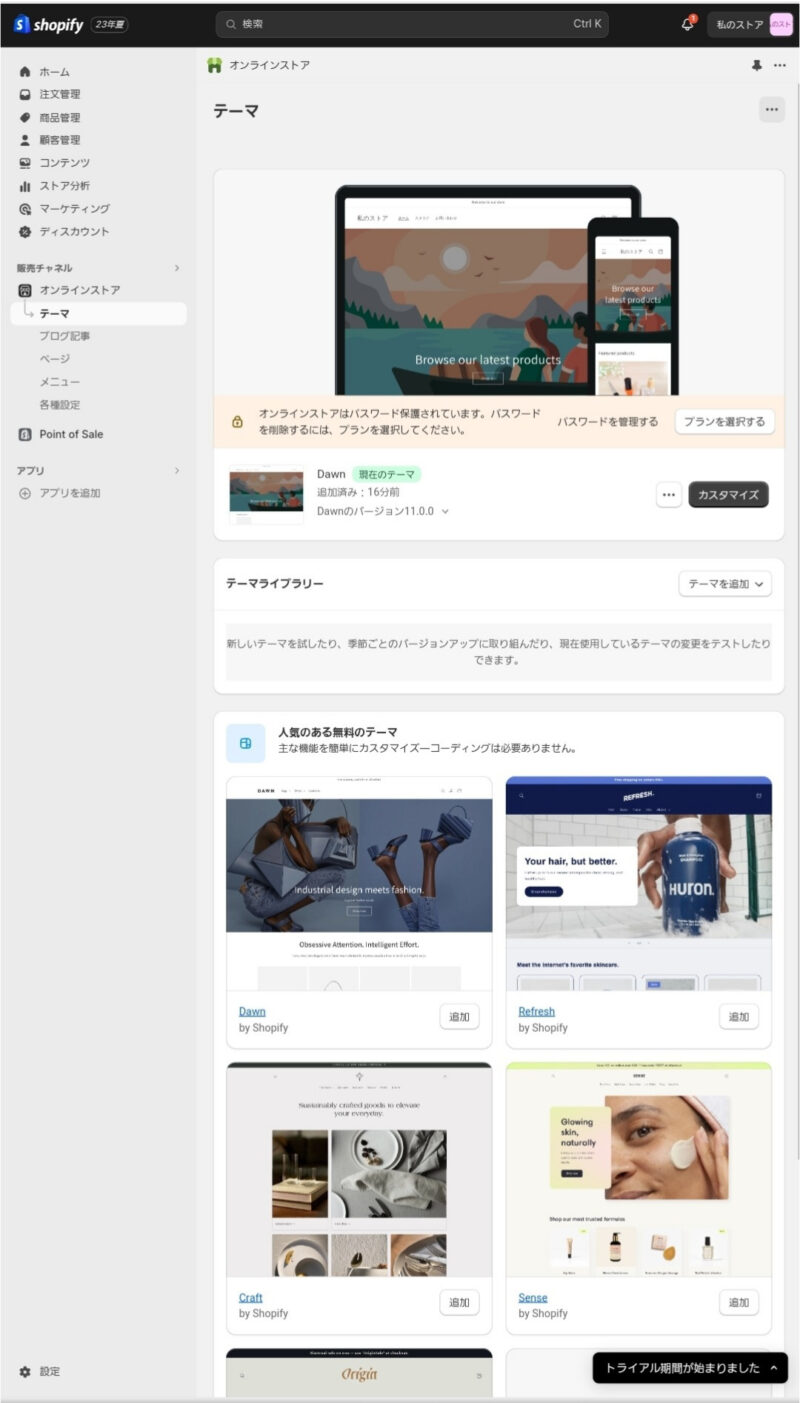Open the テーマ page three-dot menu
The image size is (800, 1403).
point(771,110)
